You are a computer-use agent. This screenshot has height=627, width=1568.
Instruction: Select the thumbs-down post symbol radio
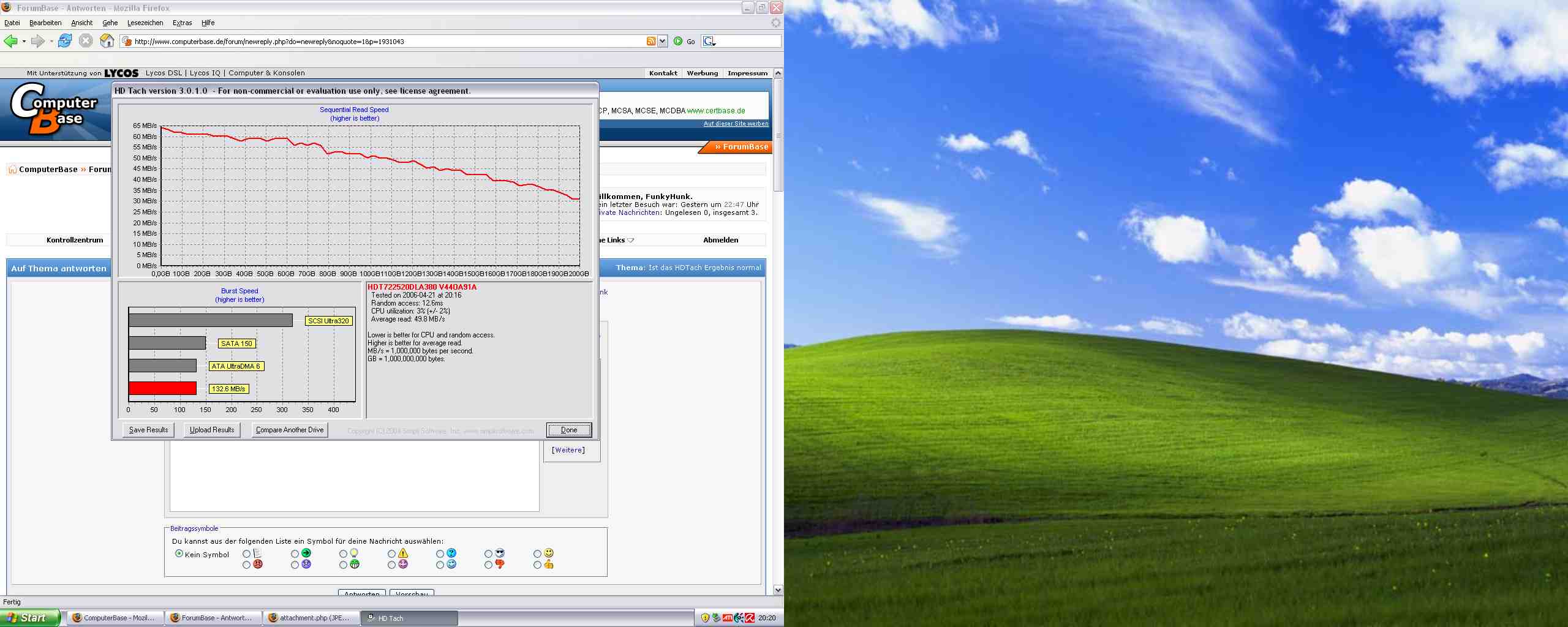[x=488, y=565]
